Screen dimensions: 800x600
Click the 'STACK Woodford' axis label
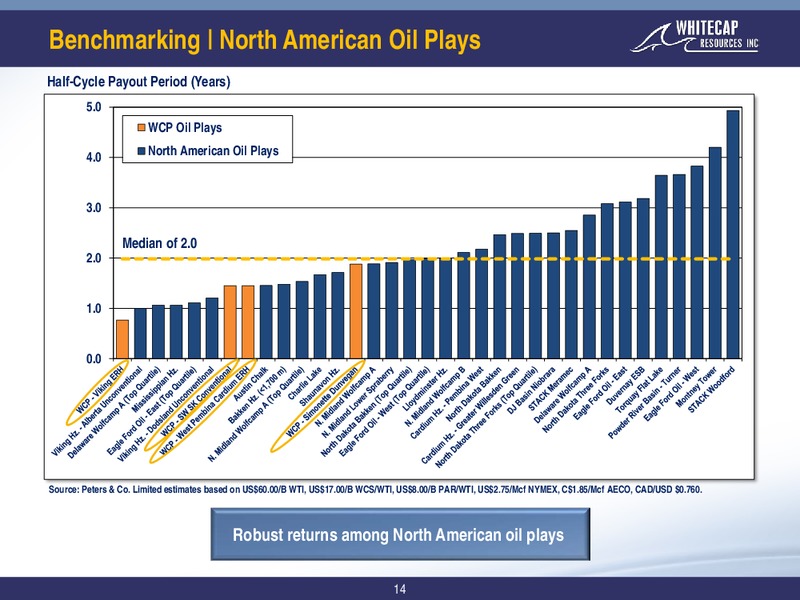coord(711,390)
